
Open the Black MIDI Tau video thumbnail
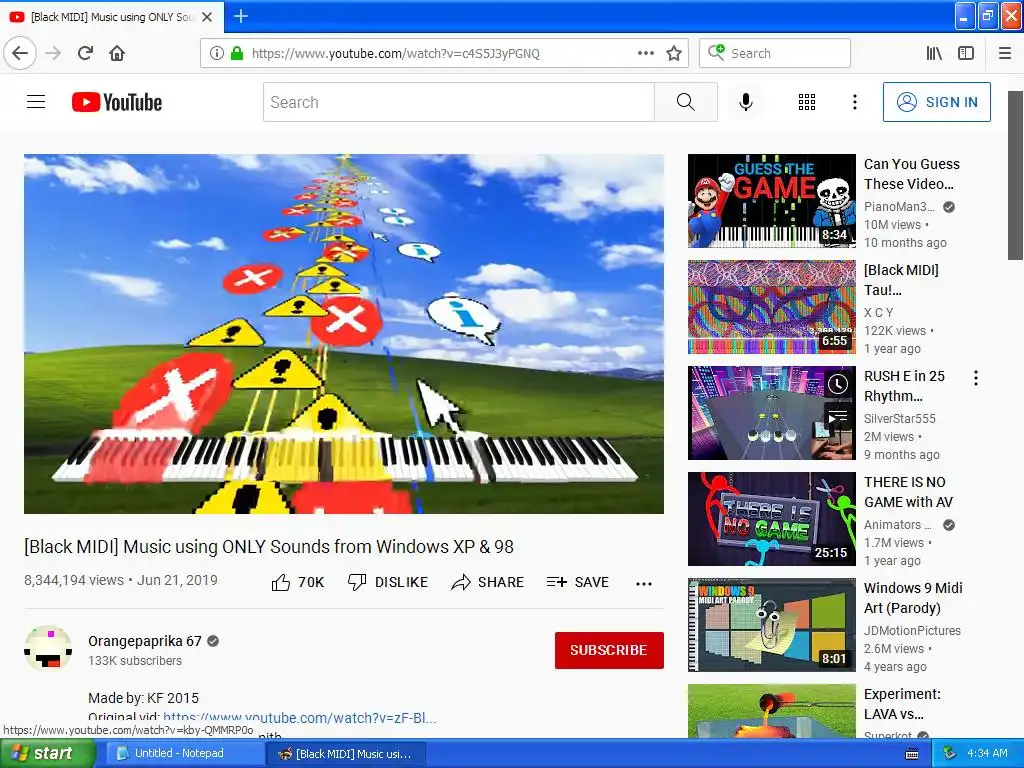point(771,307)
